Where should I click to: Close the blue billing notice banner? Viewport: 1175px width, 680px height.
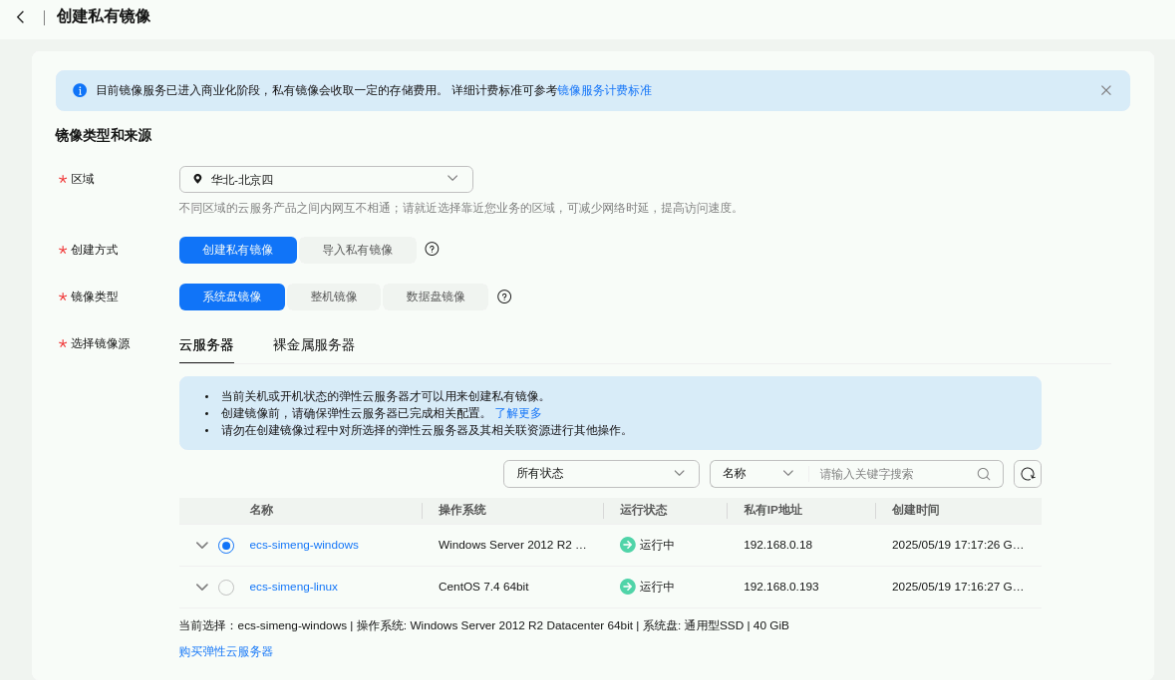1105,90
